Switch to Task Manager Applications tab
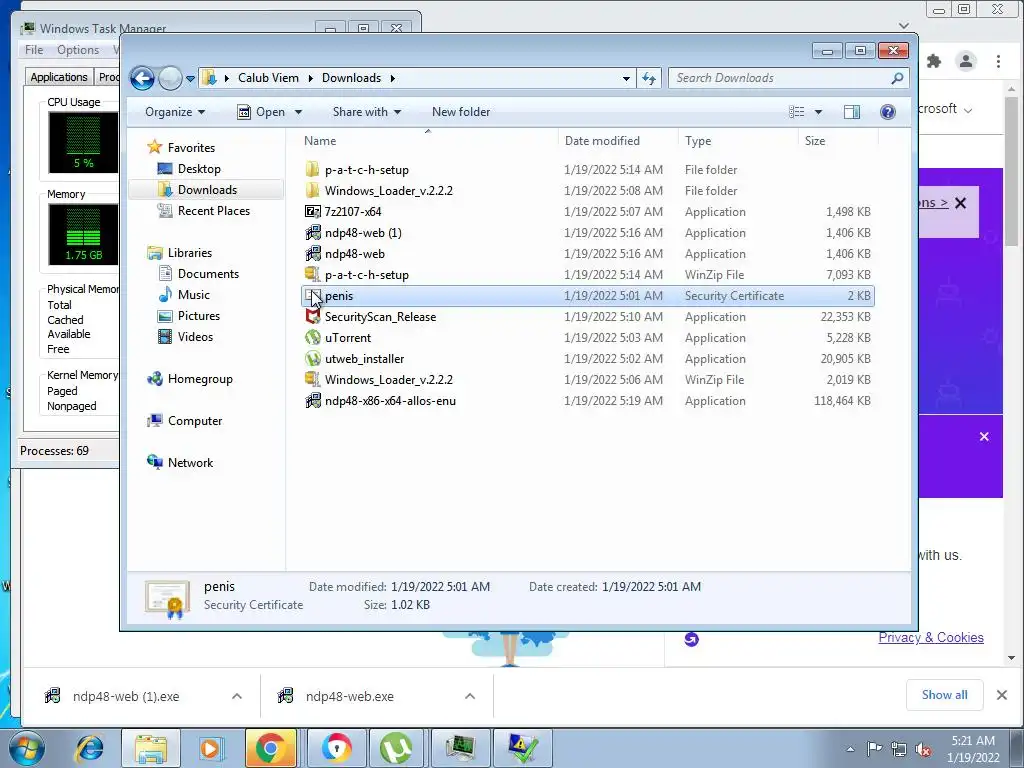Viewport: 1024px width, 768px height. 59,77
